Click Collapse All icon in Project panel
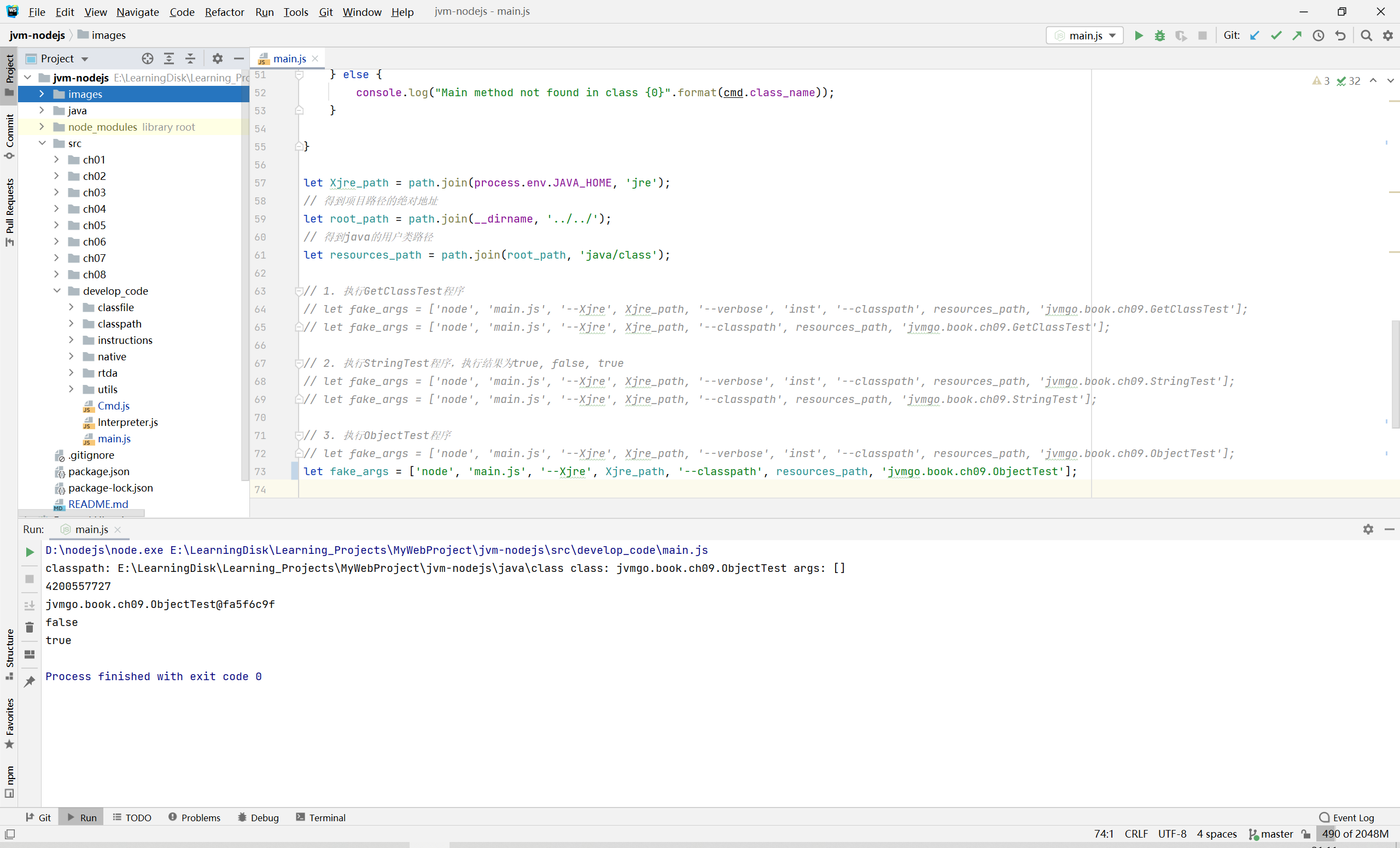1400x848 pixels. coord(190,59)
